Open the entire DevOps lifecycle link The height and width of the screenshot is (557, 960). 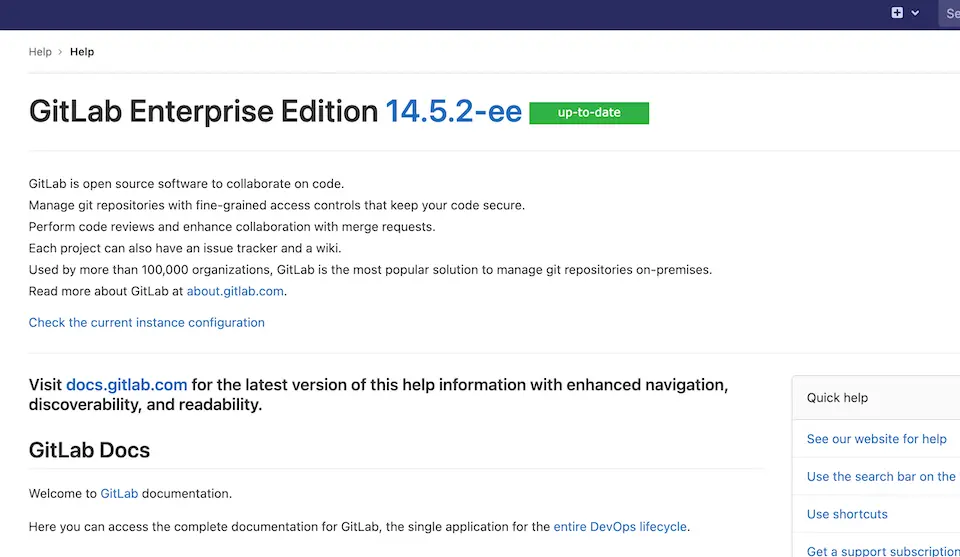(620, 527)
